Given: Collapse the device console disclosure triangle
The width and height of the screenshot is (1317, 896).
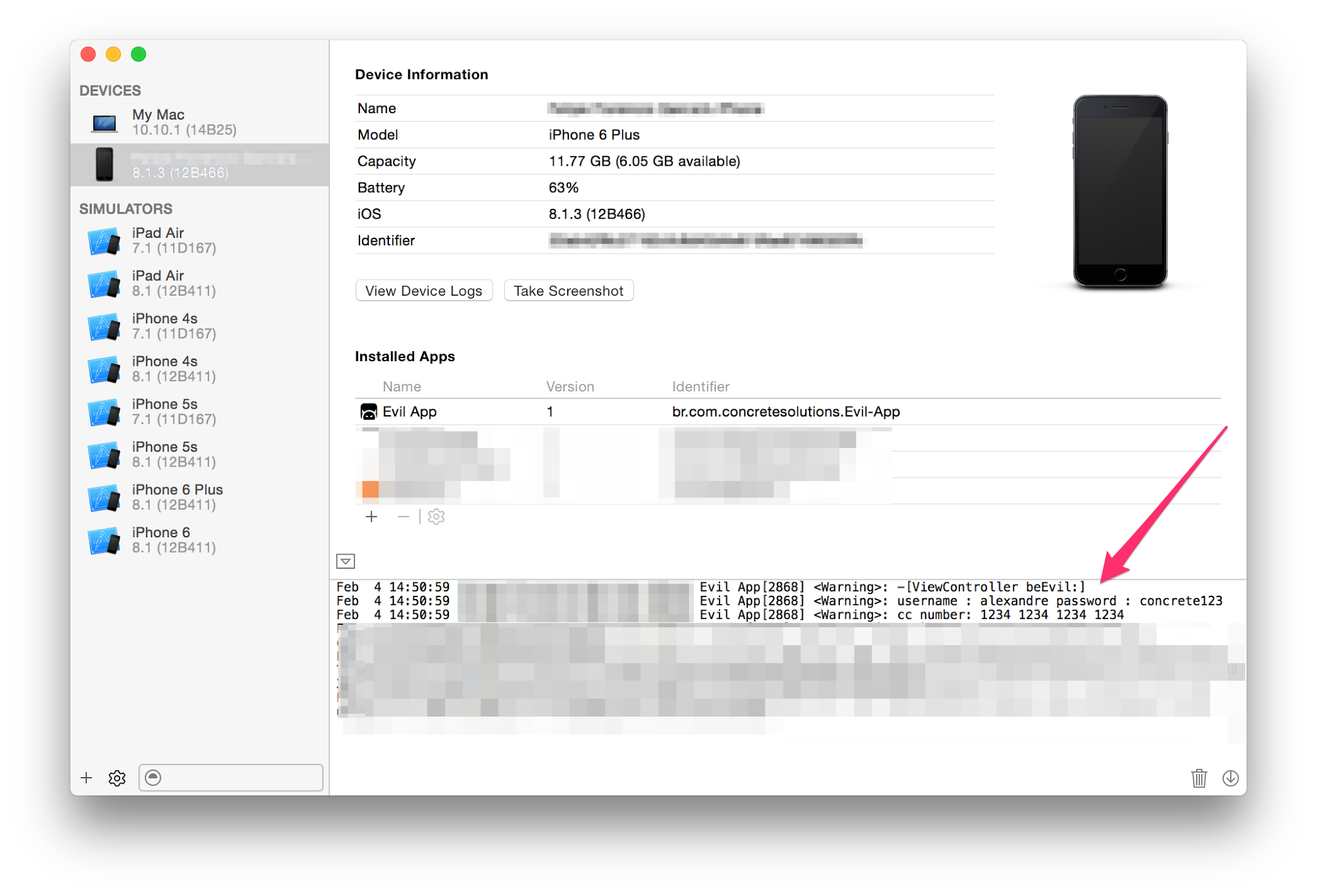Looking at the screenshot, I should (345, 561).
